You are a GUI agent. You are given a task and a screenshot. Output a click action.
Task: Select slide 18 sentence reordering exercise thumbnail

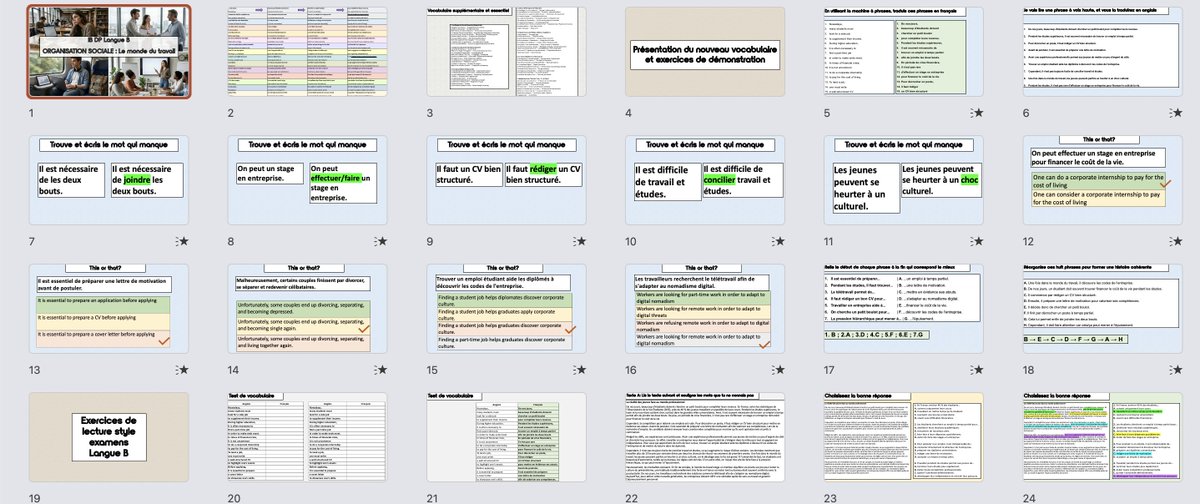[1105, 308]
